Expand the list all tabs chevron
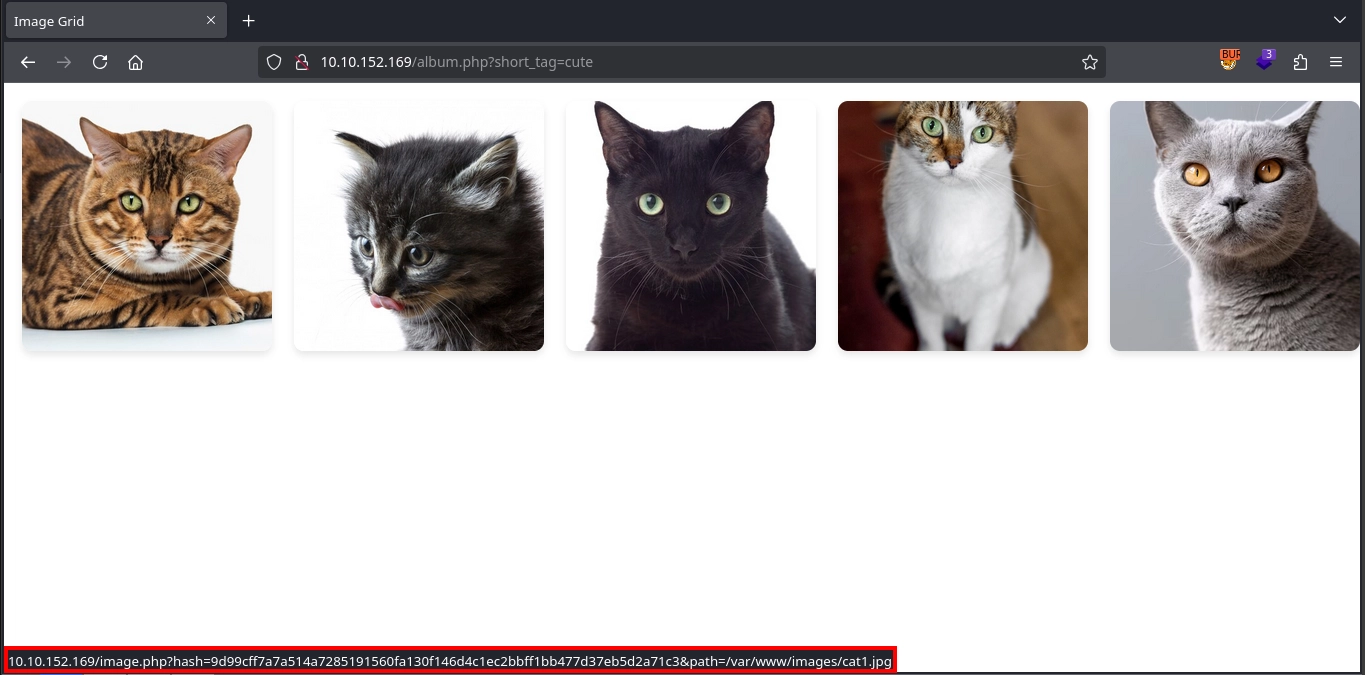 tap(1340, 21)
